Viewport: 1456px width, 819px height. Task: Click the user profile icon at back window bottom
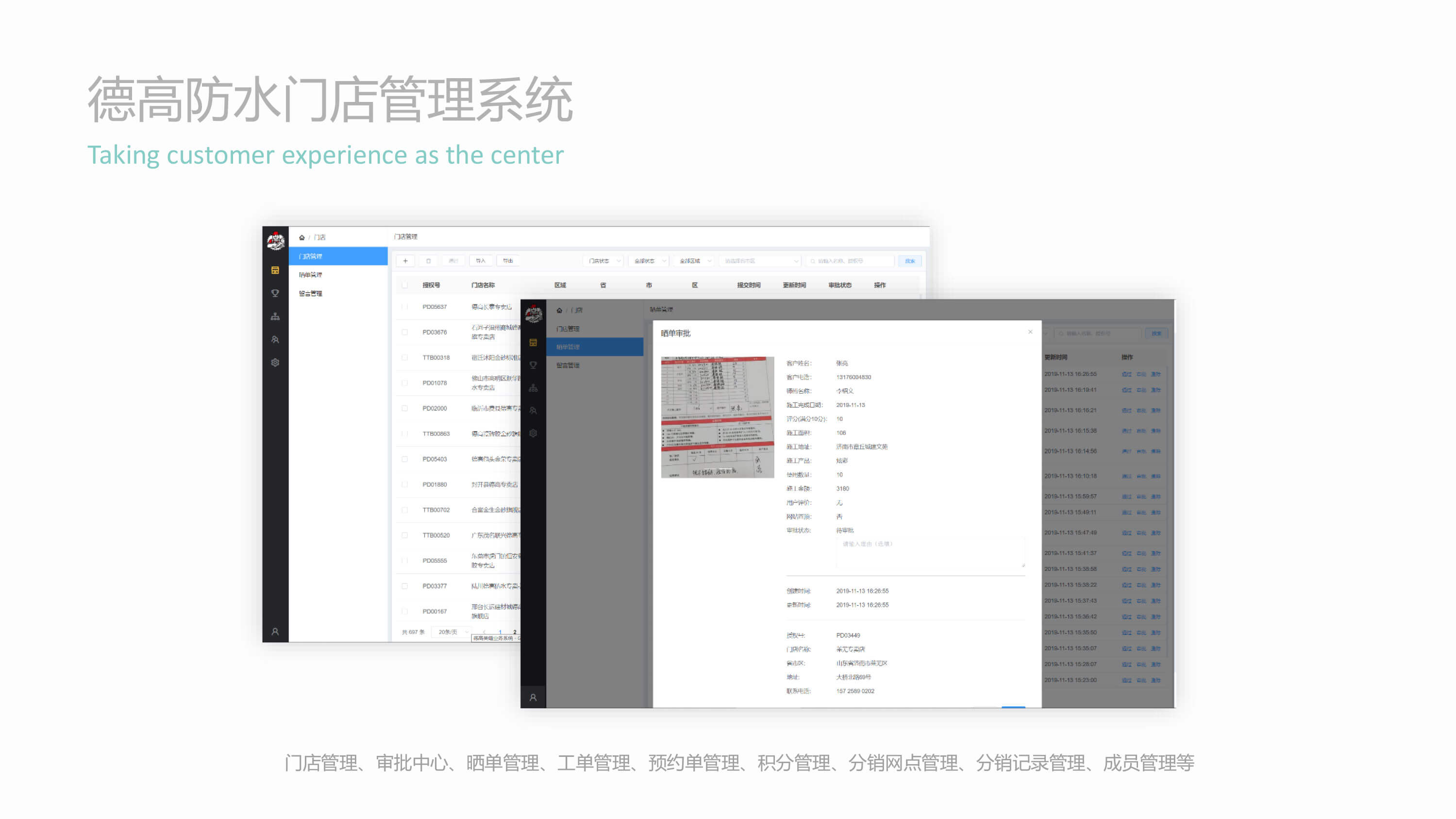[275, 631]
